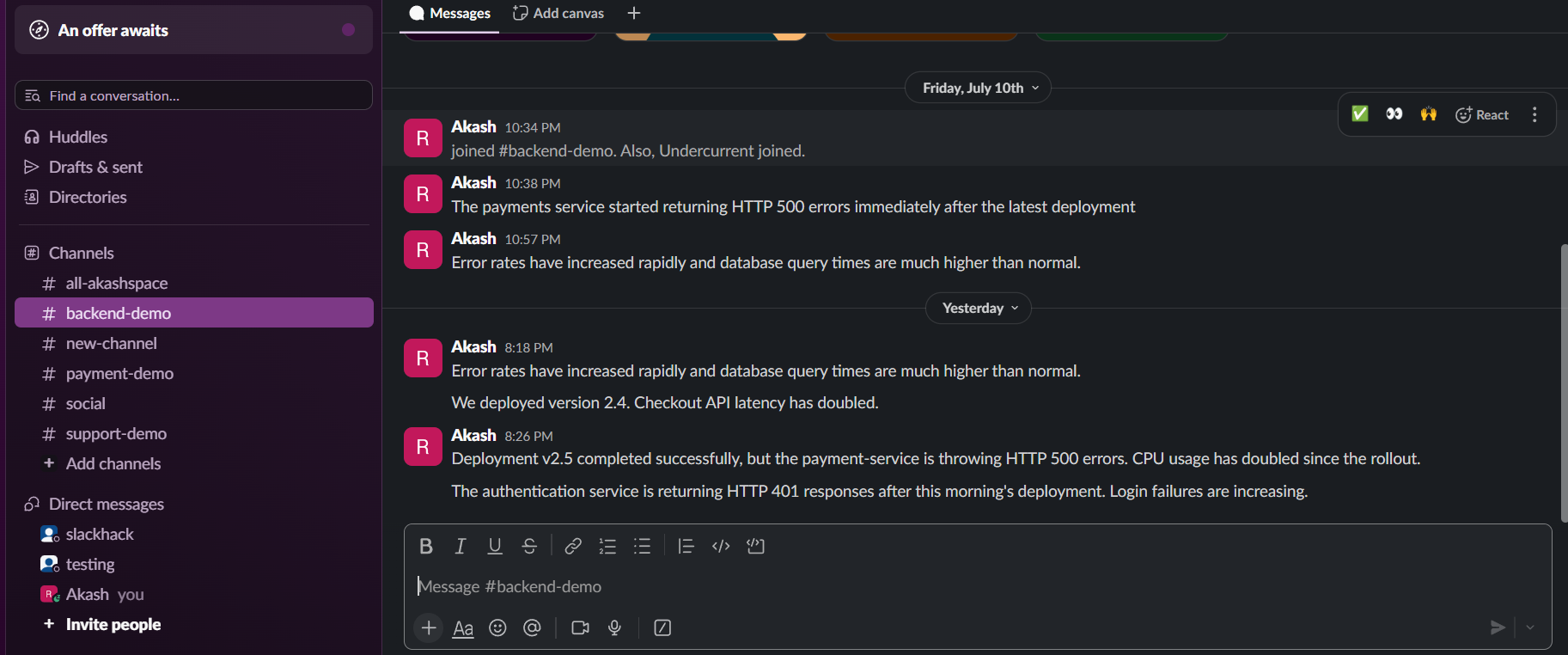Toggle bold formatting in composer
The image size is (1568, 655).
click(426, 546)
